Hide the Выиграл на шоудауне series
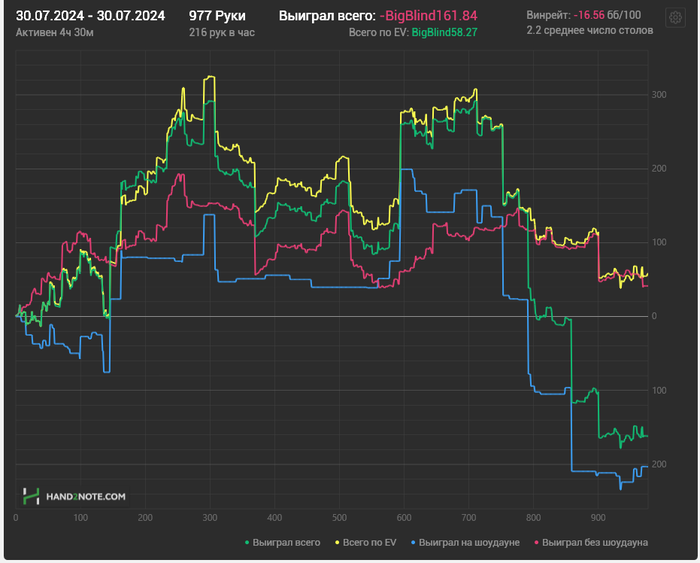Image resolution: width=700 pixels, height=563 pixels. [x=470, y=543]
